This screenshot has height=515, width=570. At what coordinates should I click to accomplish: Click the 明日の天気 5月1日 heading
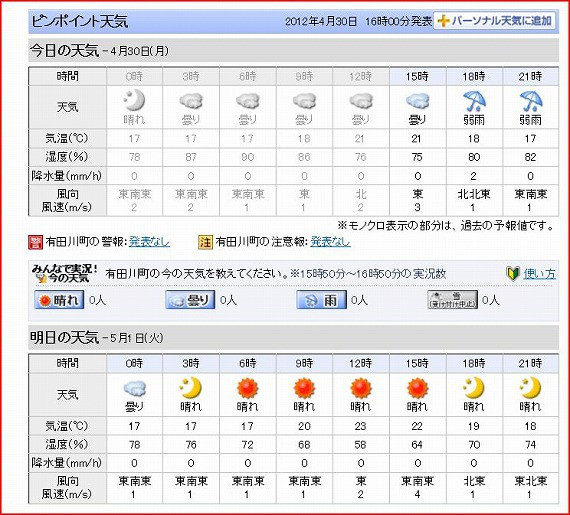click(96, 338)
